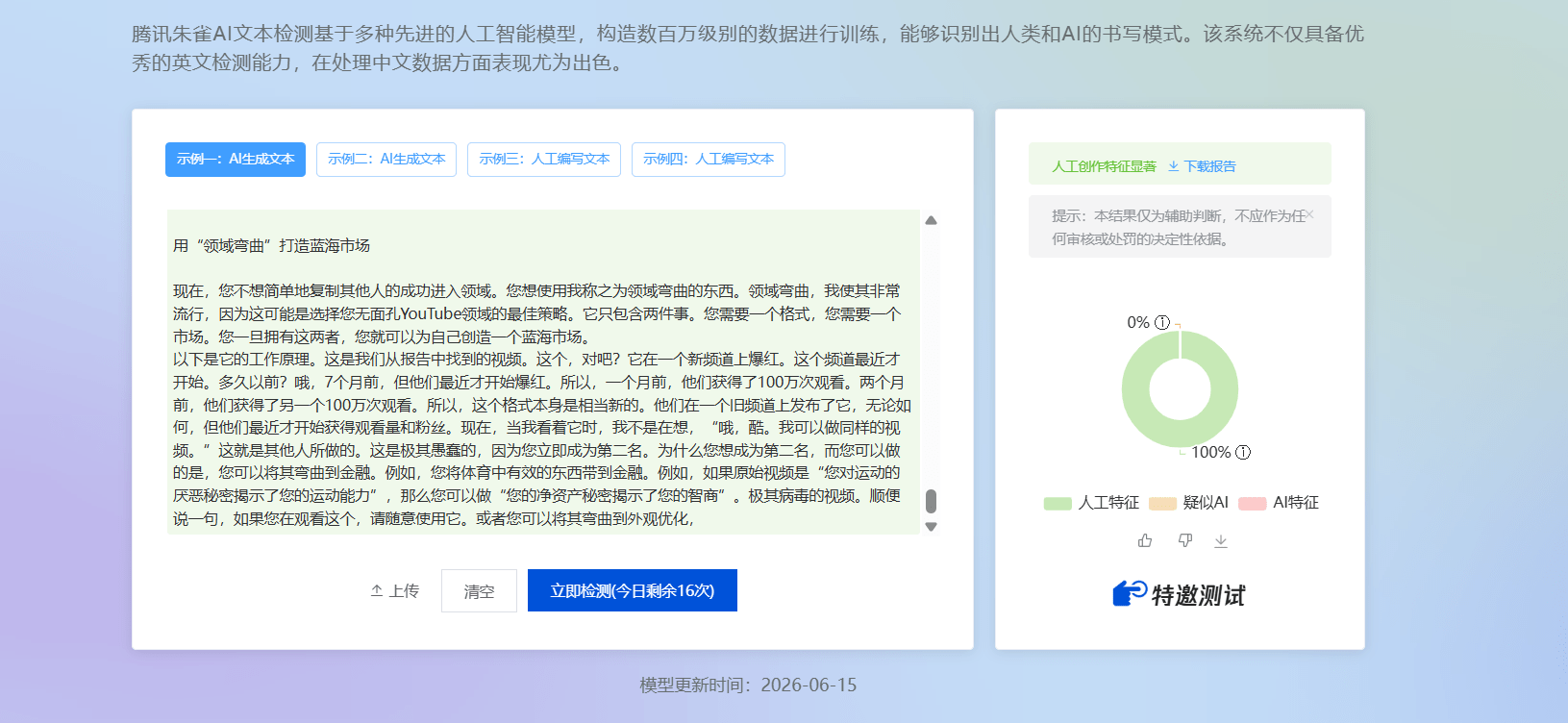This screenshot has height=723, width=1568.
Task: Select 示例二: AI生成文本 tab
Action: (x=386, y=160)
